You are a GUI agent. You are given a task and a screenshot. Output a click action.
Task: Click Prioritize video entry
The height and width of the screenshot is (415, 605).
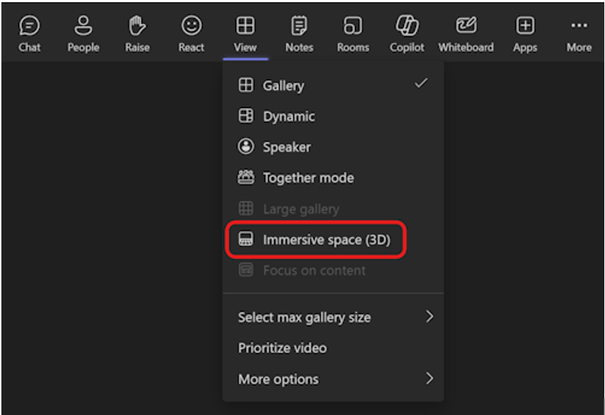pos(282,348)
